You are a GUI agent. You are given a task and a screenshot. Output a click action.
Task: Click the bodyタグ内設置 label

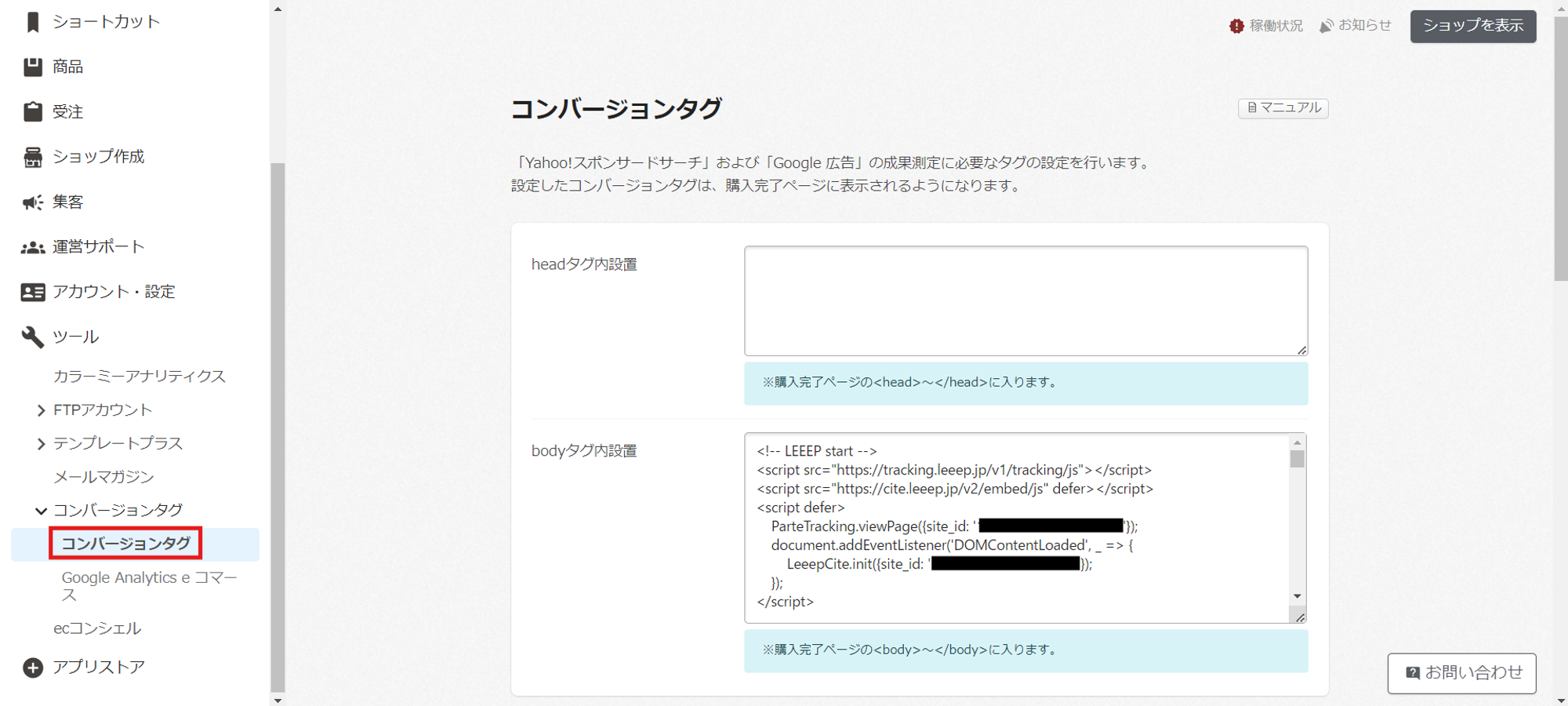(584, 452)
